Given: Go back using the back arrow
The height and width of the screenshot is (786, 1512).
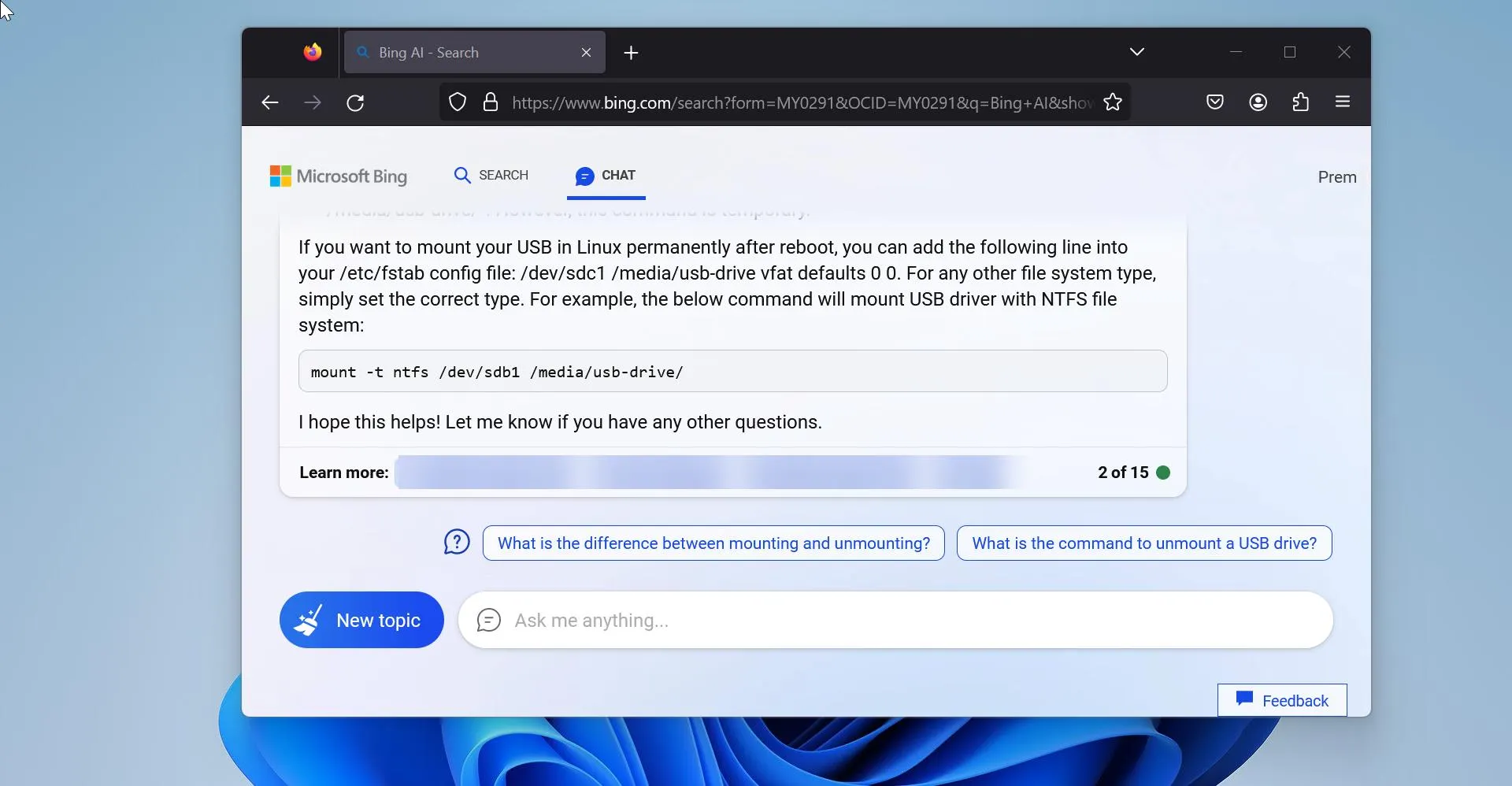Looking at the screenshot, I should point(270,102).
